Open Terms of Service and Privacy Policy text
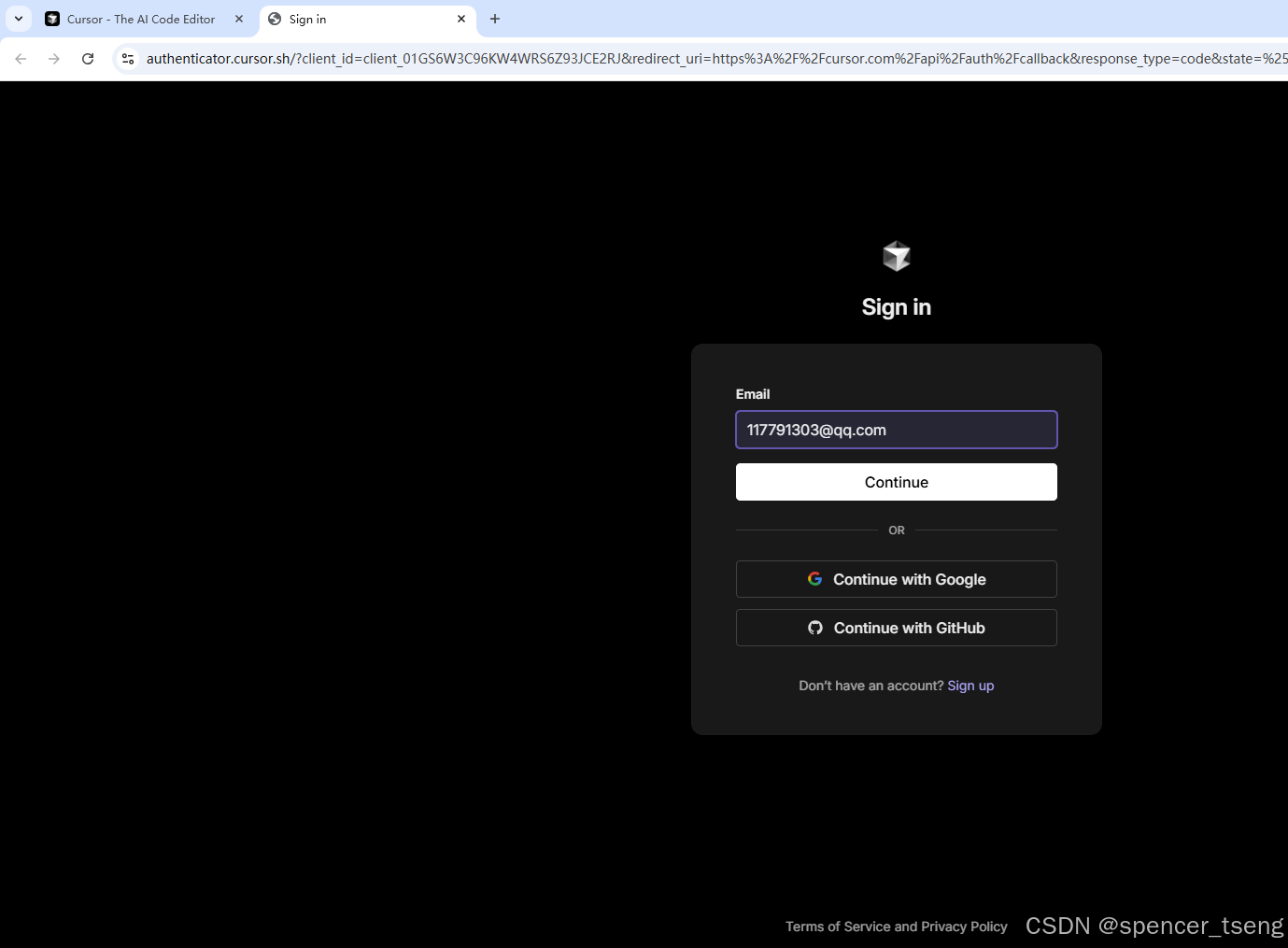1288x948 pixels. tap(897, 927)
